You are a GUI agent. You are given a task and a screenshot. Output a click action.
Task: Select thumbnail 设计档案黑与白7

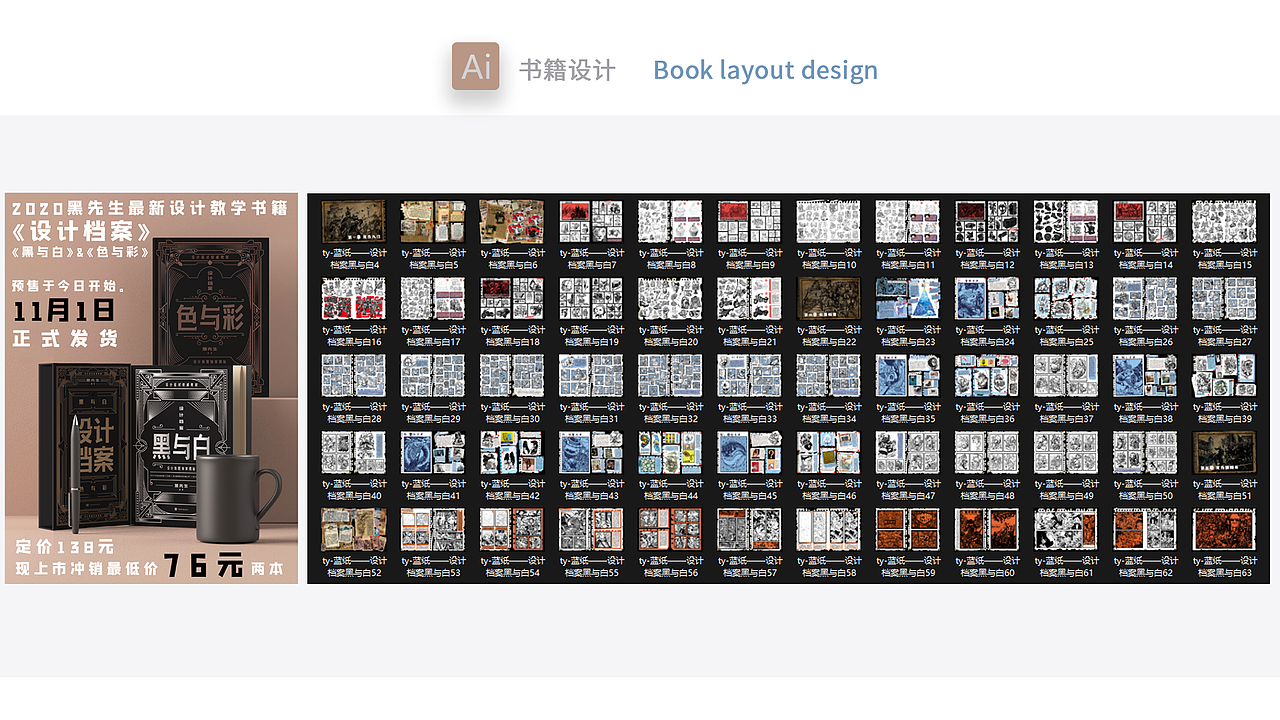pos(591,221)
